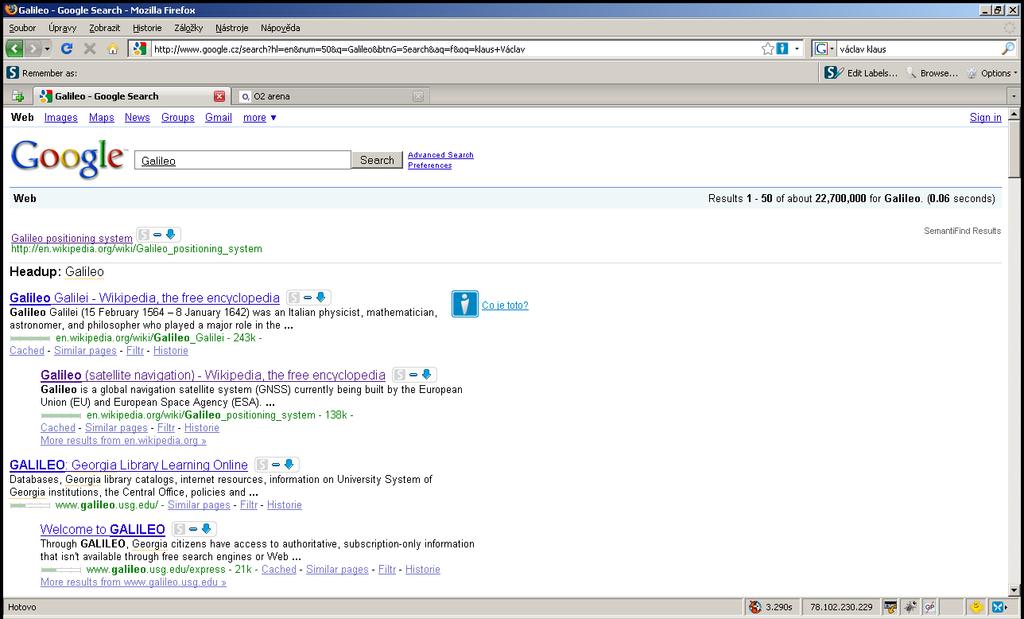Click the blue down arrow beside Galileo positioning system

pyautogui.click(x=170, y=234)
